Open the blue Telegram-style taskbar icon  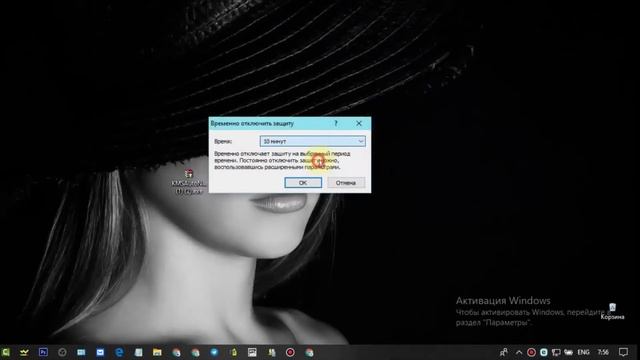coord(214,352)
